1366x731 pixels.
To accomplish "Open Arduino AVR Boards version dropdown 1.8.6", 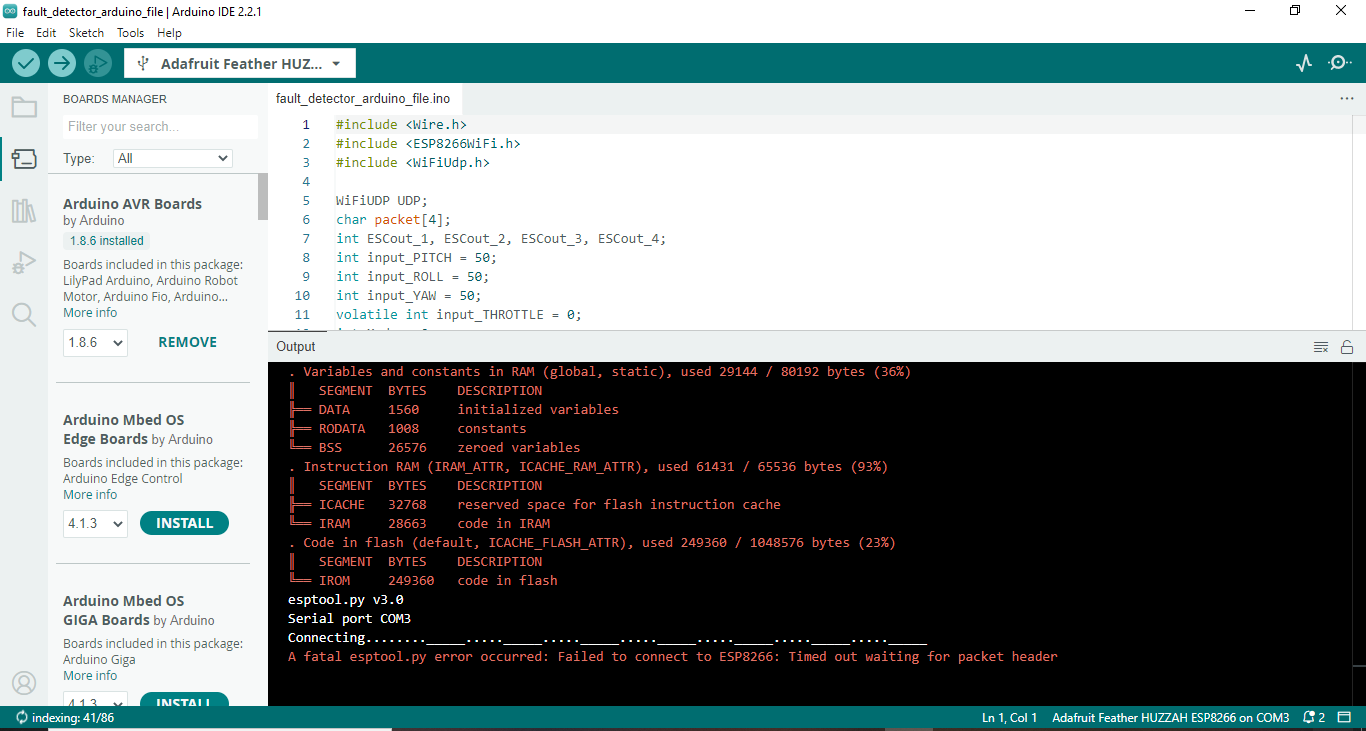I will pos(95,343).
